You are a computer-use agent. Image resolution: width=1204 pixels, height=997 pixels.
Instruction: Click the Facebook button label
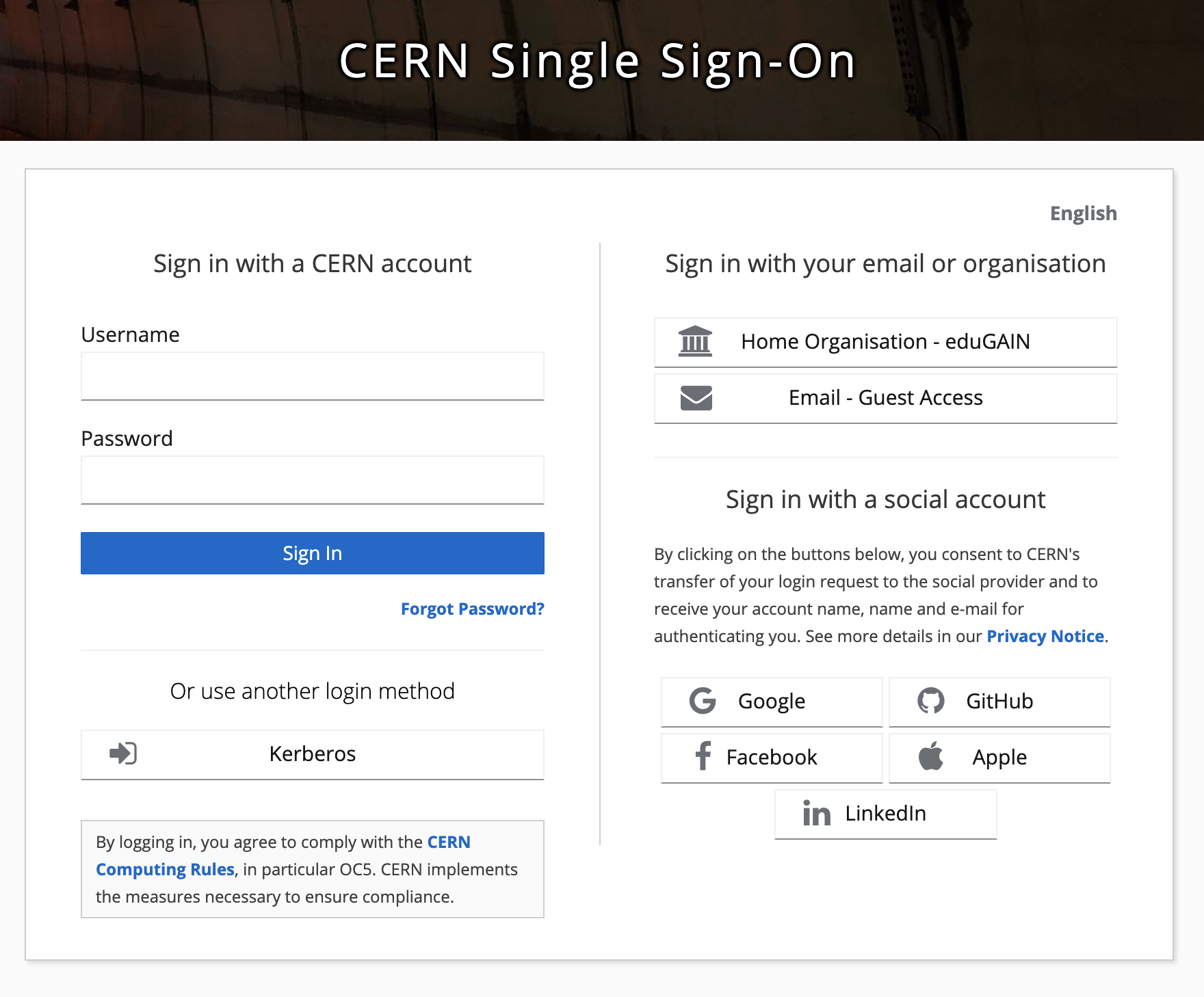[772, 757]
